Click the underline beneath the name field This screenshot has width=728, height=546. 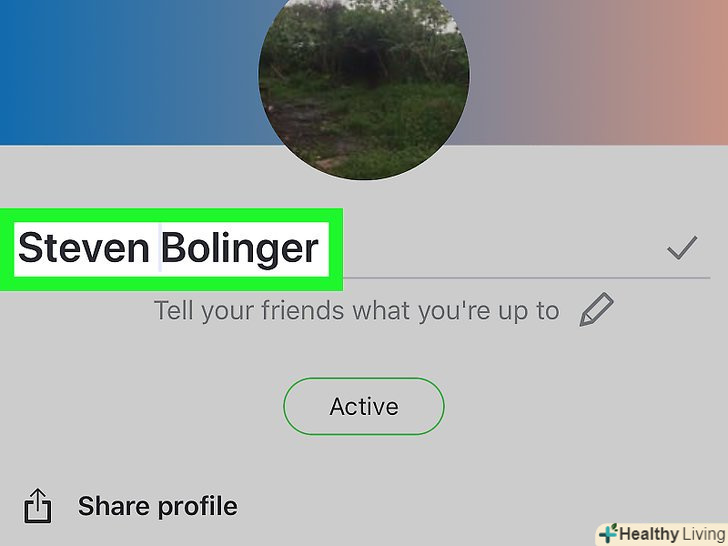(526, 278)
